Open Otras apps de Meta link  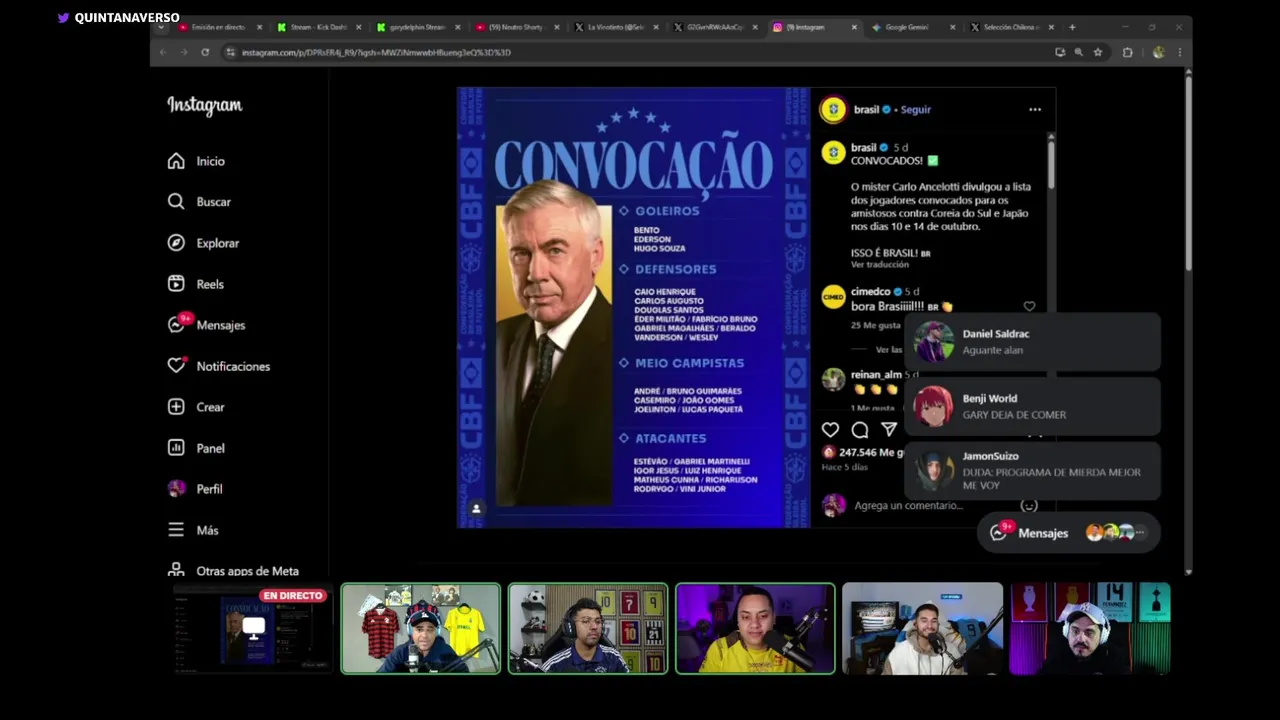pos(233,571)
